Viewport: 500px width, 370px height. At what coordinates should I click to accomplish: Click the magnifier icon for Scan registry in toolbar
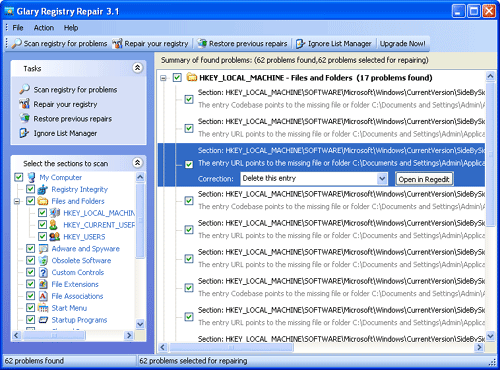click(17, 43)
